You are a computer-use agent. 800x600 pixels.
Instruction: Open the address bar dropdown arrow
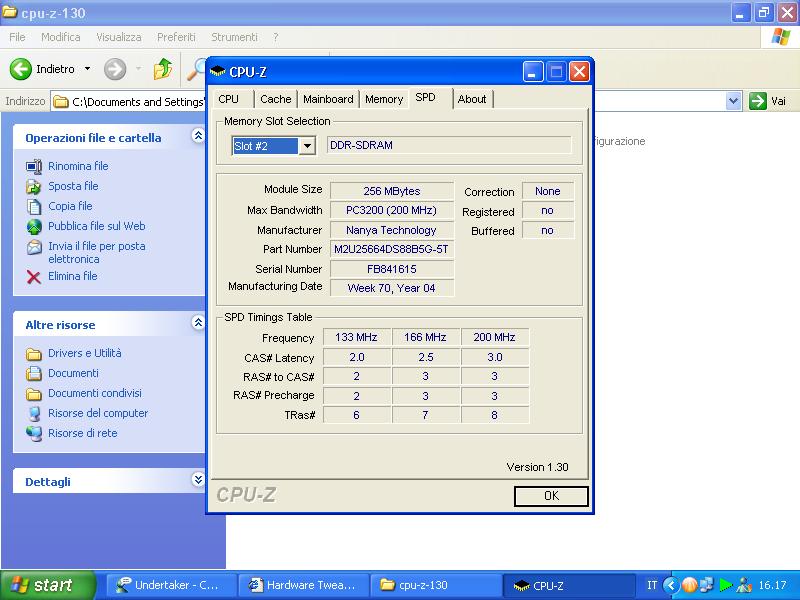point(733,101)
